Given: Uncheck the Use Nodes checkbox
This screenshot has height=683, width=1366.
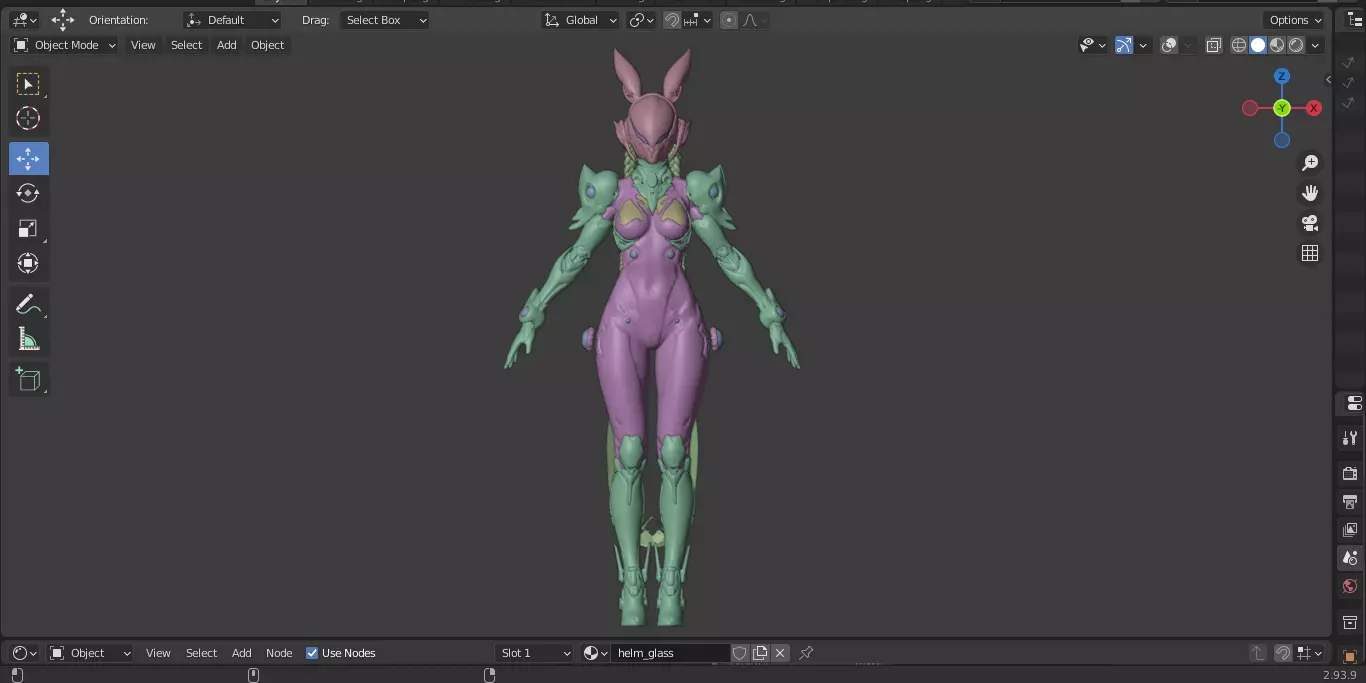Looking at the screenshot, I should [x=312, y=653].
